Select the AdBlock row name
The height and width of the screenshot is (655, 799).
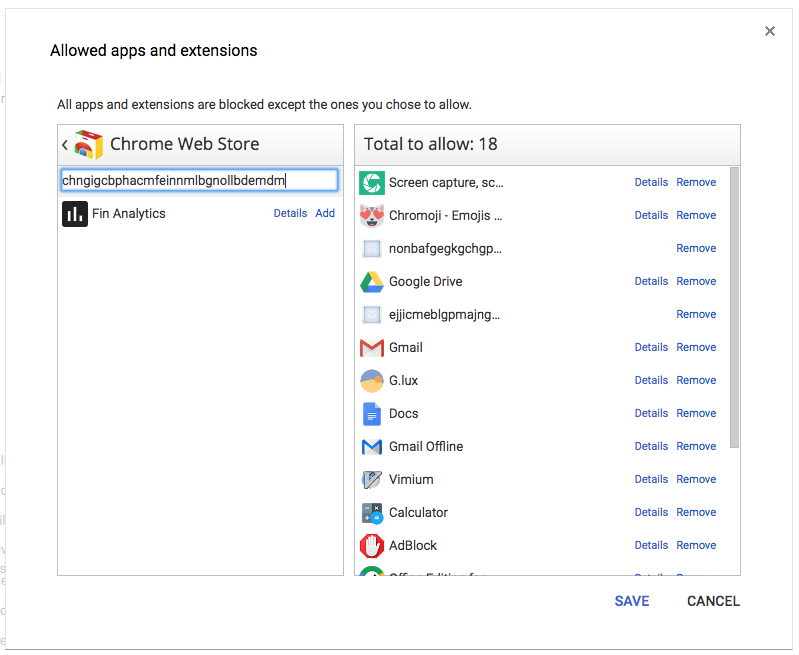(413, 546)
